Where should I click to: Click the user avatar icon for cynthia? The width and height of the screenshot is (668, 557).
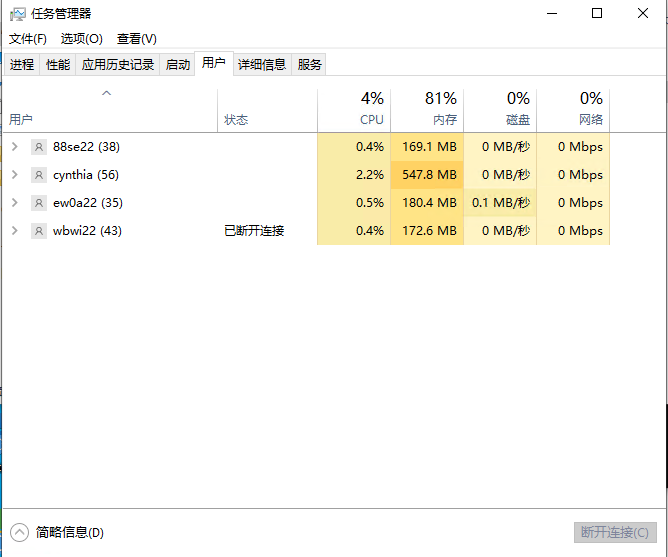(39, 175)
